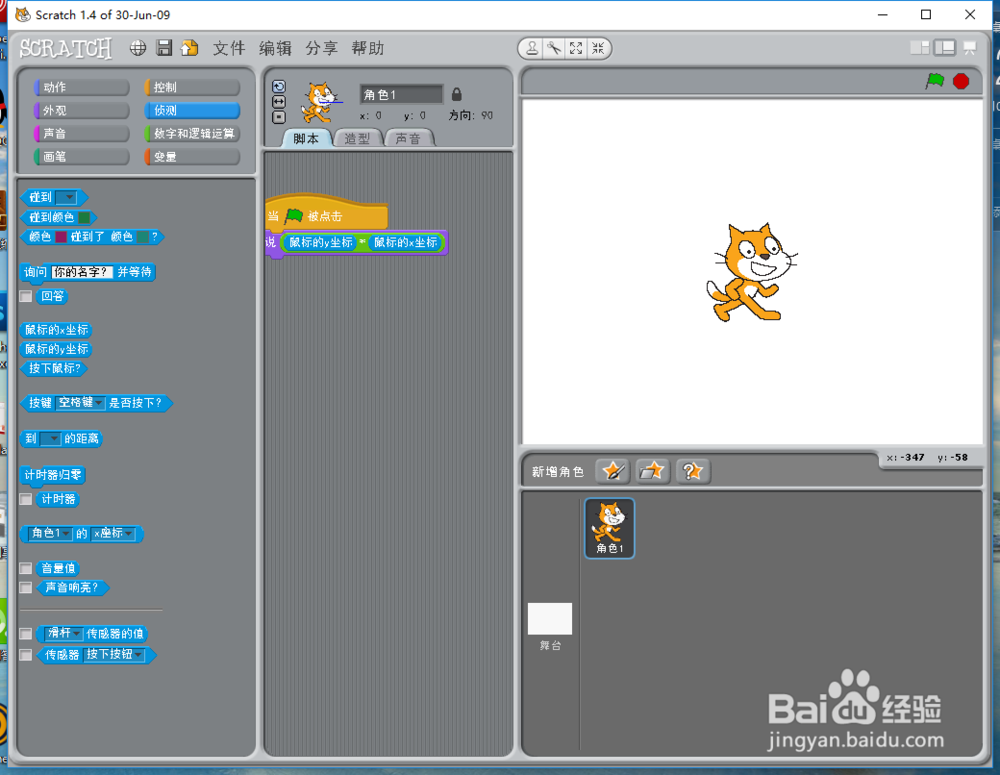Click the green flag to start scripts
This screenshot has width=1000, height=775.
coord(933,82)
